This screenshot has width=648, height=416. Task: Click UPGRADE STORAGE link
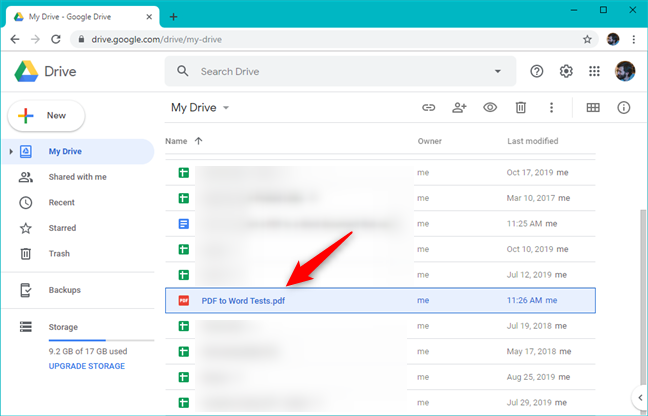coord(87,366)
